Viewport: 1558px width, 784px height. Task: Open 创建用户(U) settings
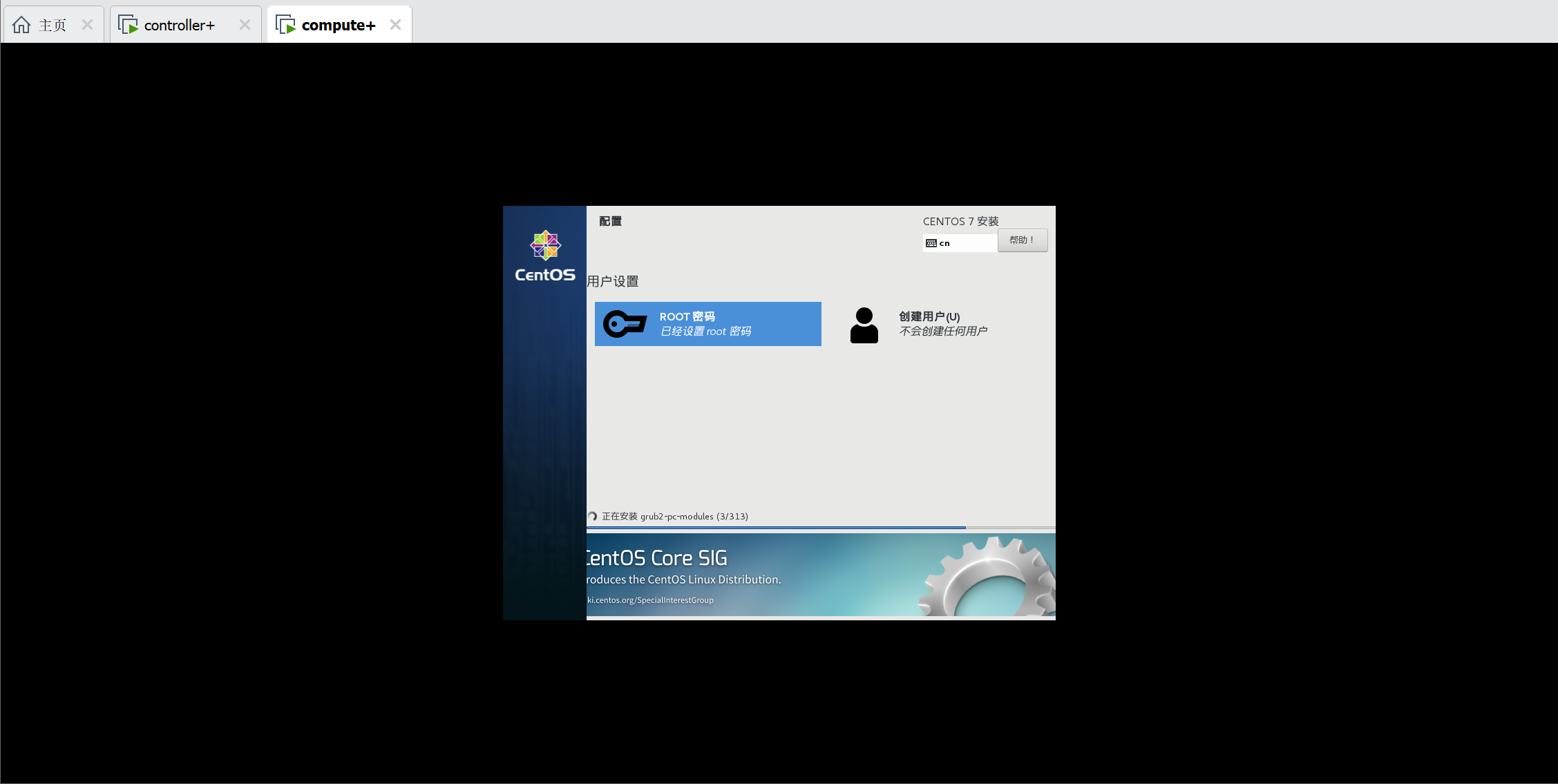(x=944, y=324)
